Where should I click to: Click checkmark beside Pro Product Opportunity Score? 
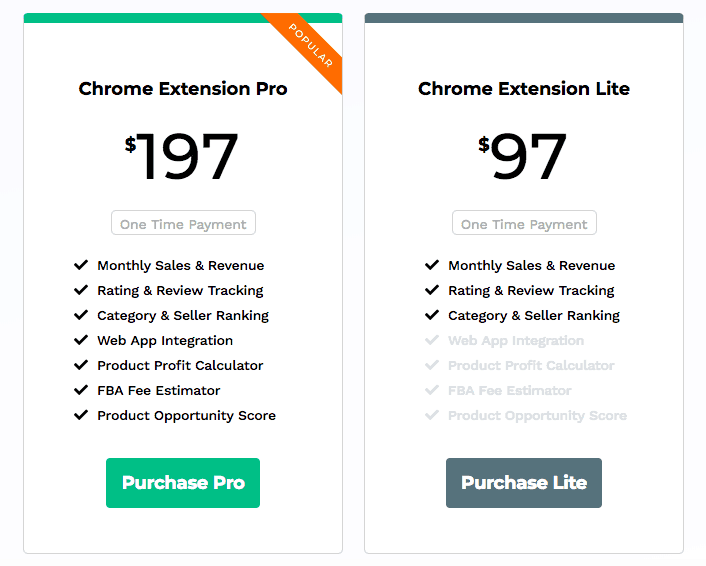(x=81, y=415)
